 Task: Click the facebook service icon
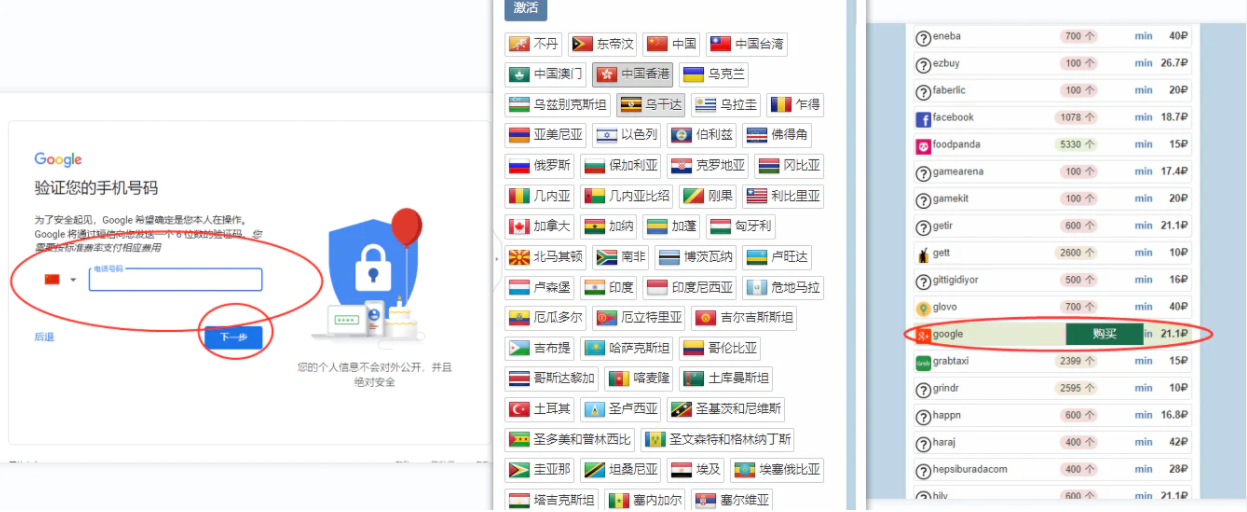[x=923, y=119]
